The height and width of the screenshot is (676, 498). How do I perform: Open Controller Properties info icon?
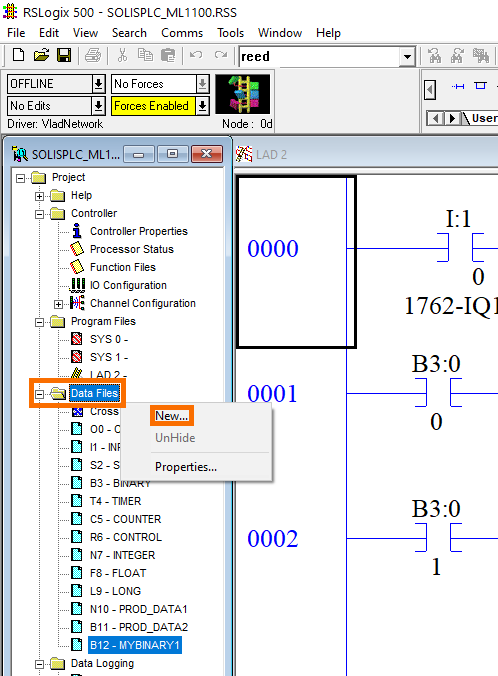(77, 231)
